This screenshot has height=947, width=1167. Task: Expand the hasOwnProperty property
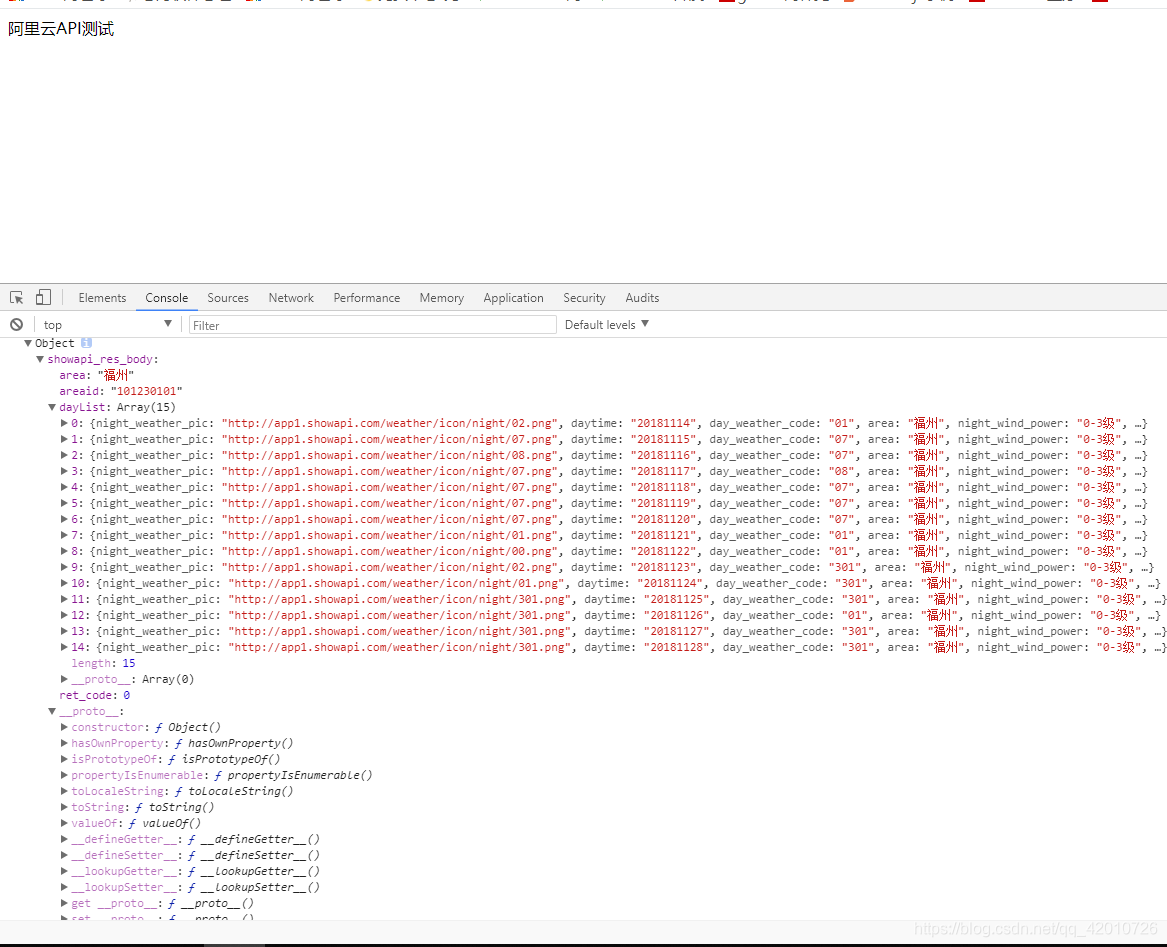[64, 743]
